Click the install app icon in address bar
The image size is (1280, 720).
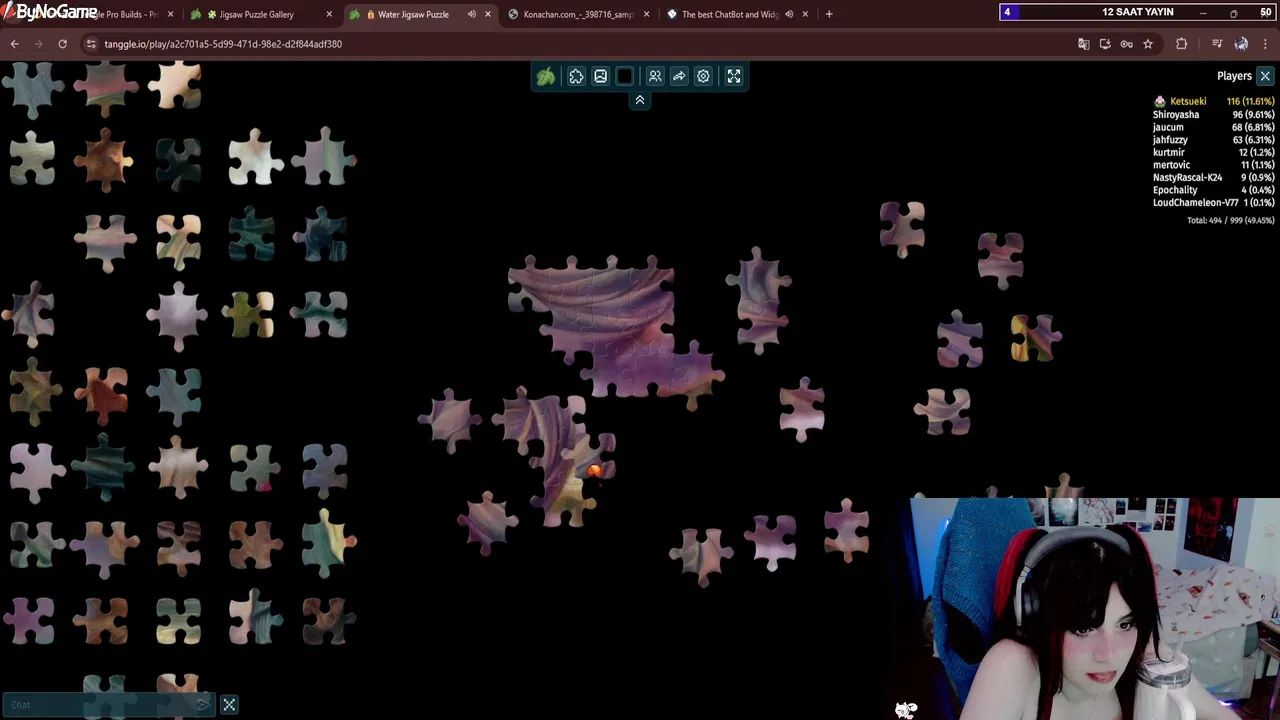pyautogui.click(x=1105, y=44)
